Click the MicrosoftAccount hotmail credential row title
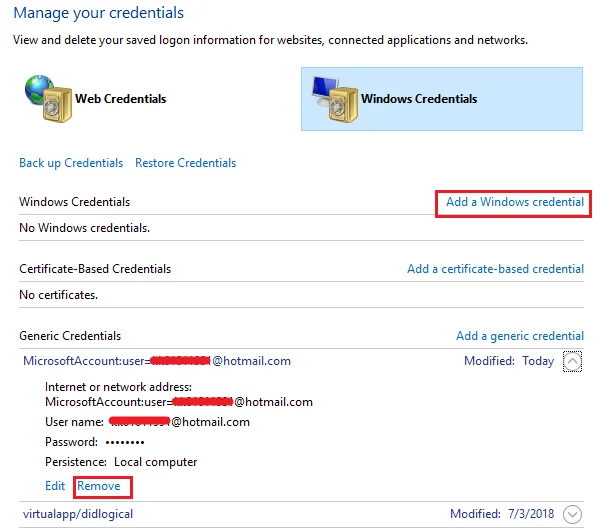The width and height of the screenshot is (600, 530). pyautogui.click(x=157, y=361)
